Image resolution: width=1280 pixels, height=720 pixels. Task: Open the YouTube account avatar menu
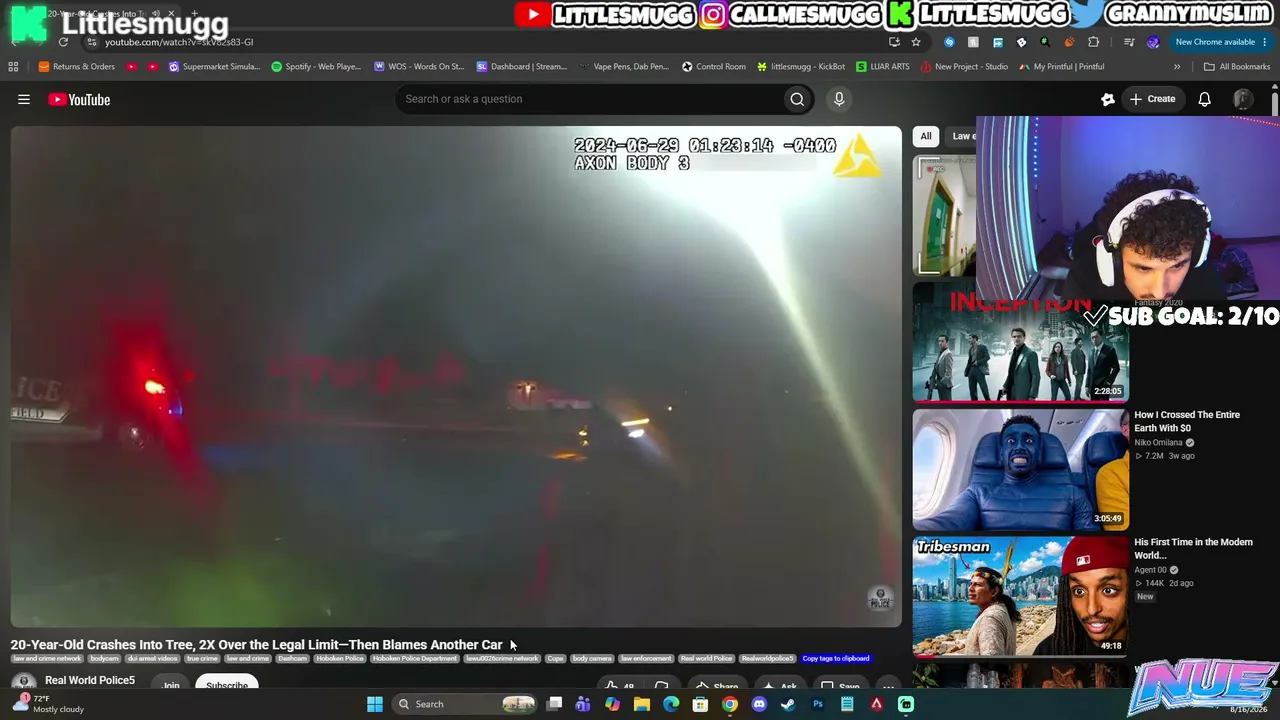(x=1243, y=99)
